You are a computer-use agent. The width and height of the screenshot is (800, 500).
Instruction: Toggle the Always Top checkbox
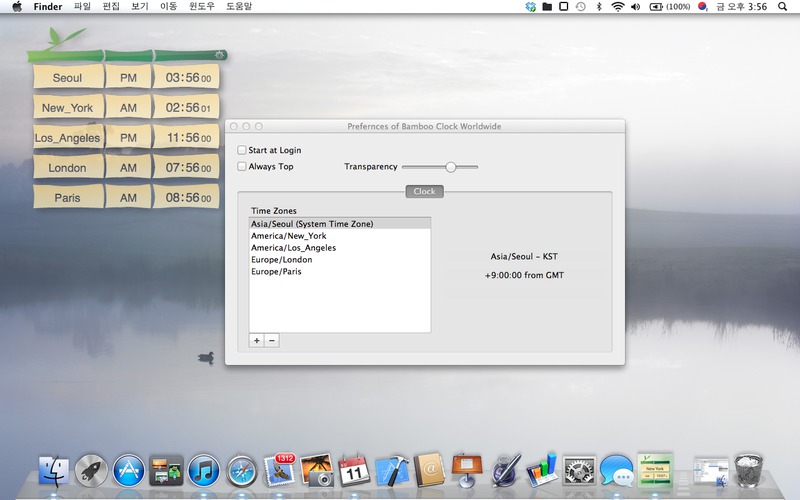pos(242,167)
